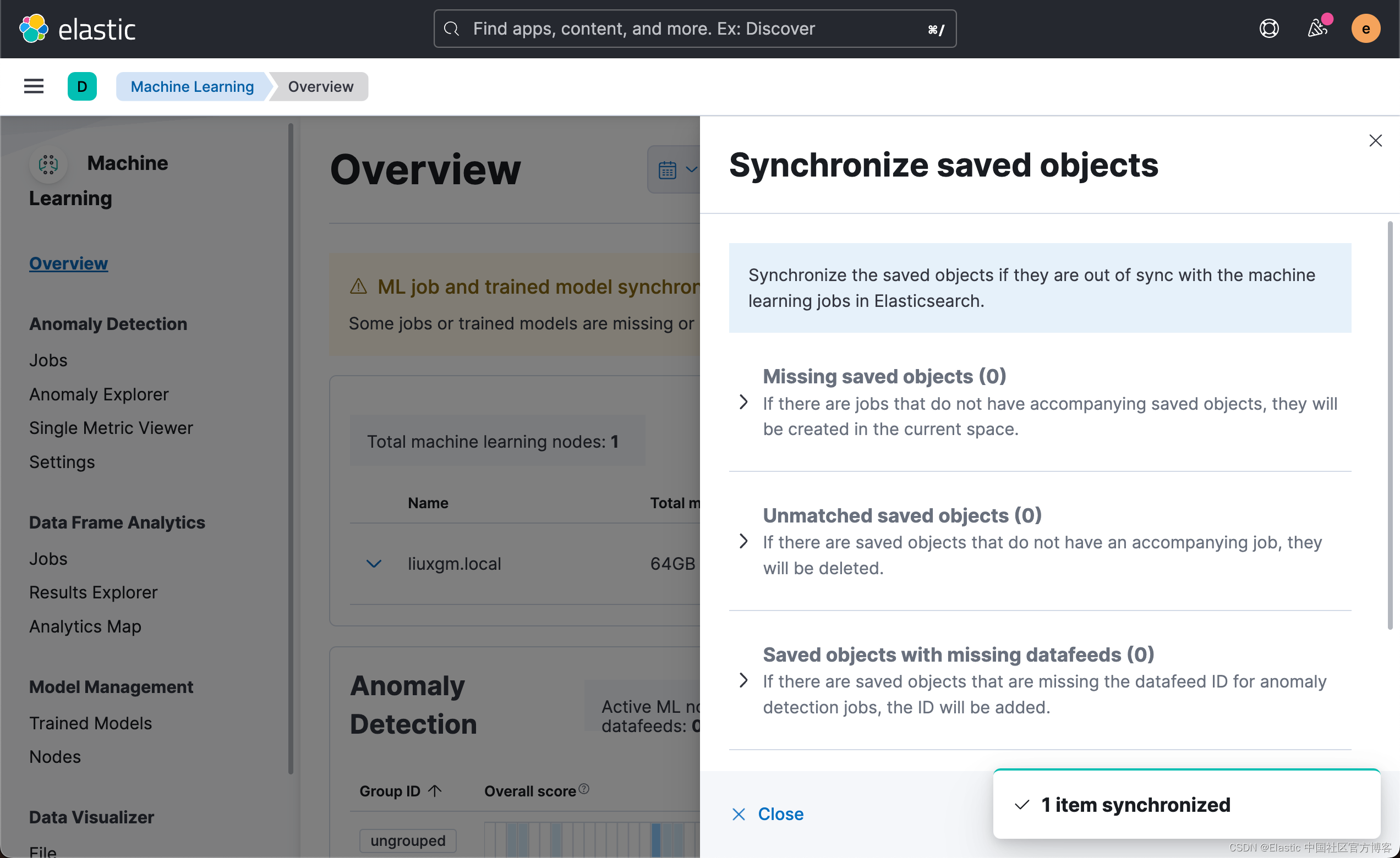Image resolution: width=1400 pixels, height=858 pixels.
Task: Go to Trained Models page
Action: [x=90, y=723]
